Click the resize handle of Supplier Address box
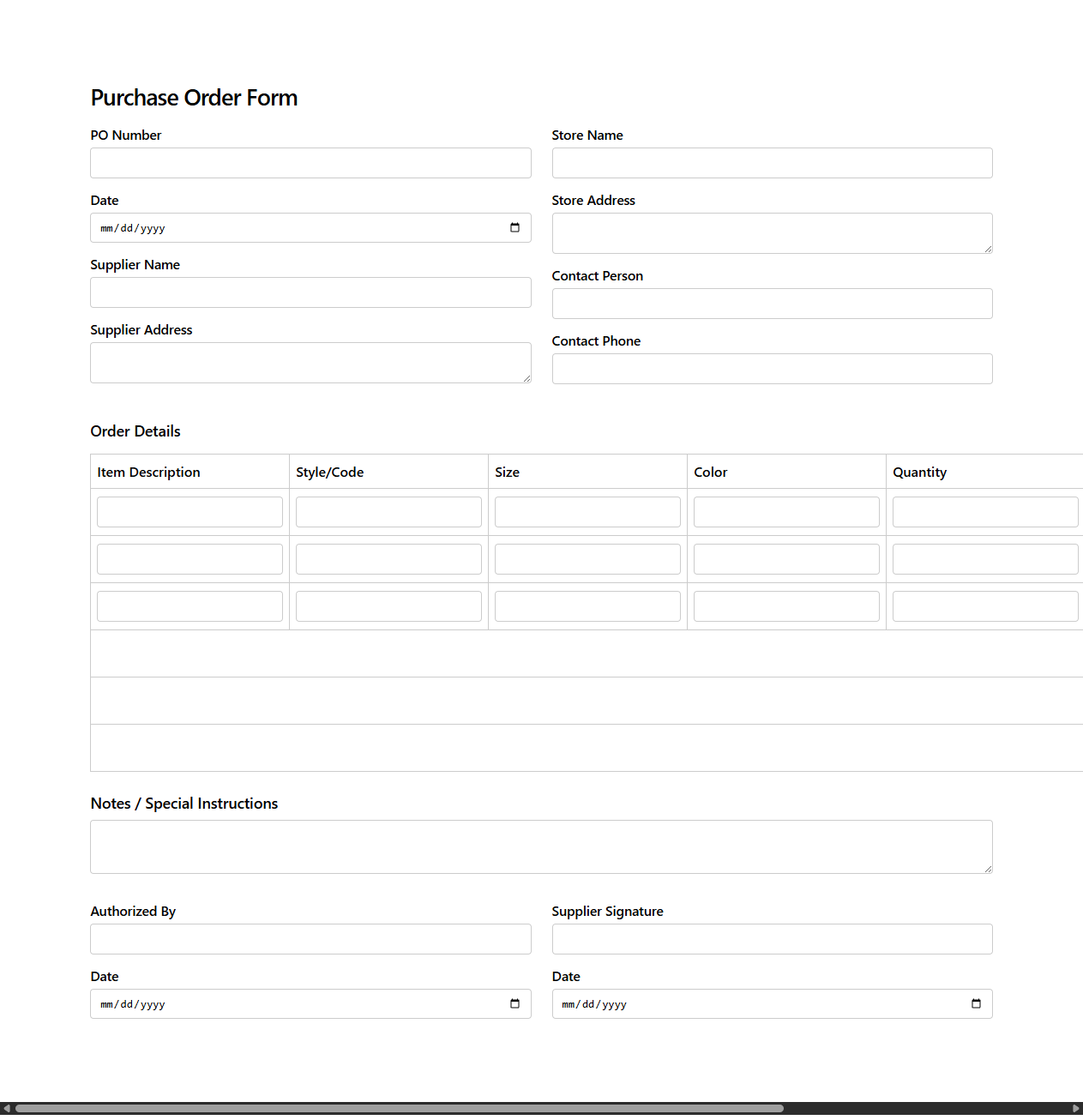 pyautogui.click(x=527, y=378)
